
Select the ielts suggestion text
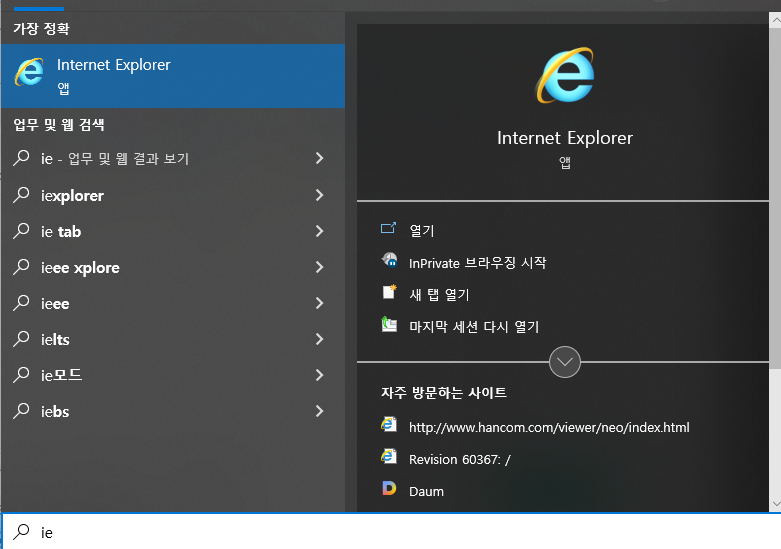tap(55, 340)
